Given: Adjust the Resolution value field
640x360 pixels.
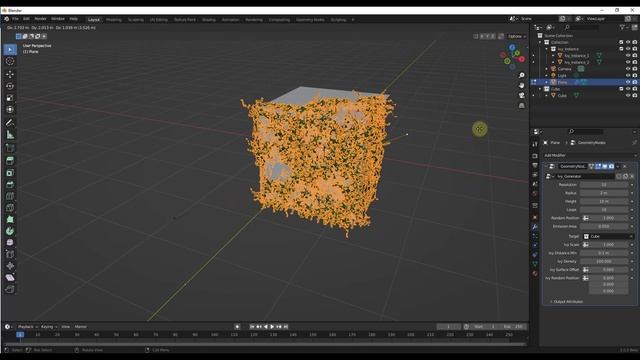Looking at the screenshot, I should 604,185.
